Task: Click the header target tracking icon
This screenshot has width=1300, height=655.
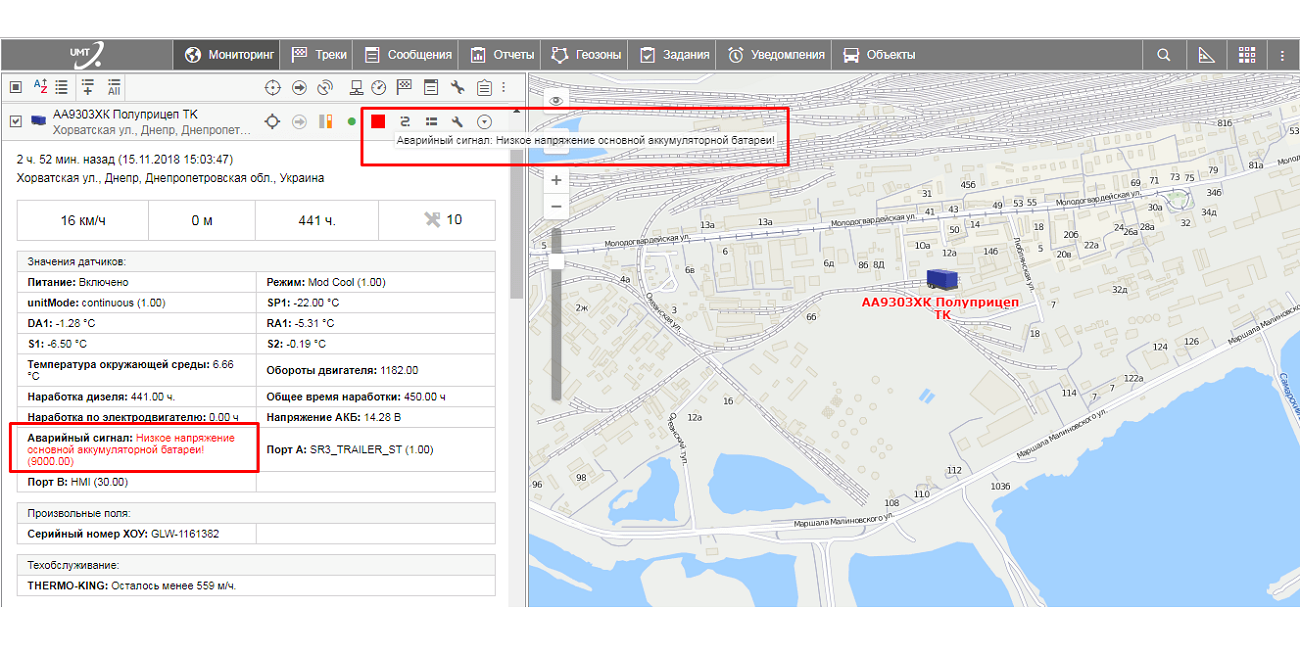Action: 273,87
